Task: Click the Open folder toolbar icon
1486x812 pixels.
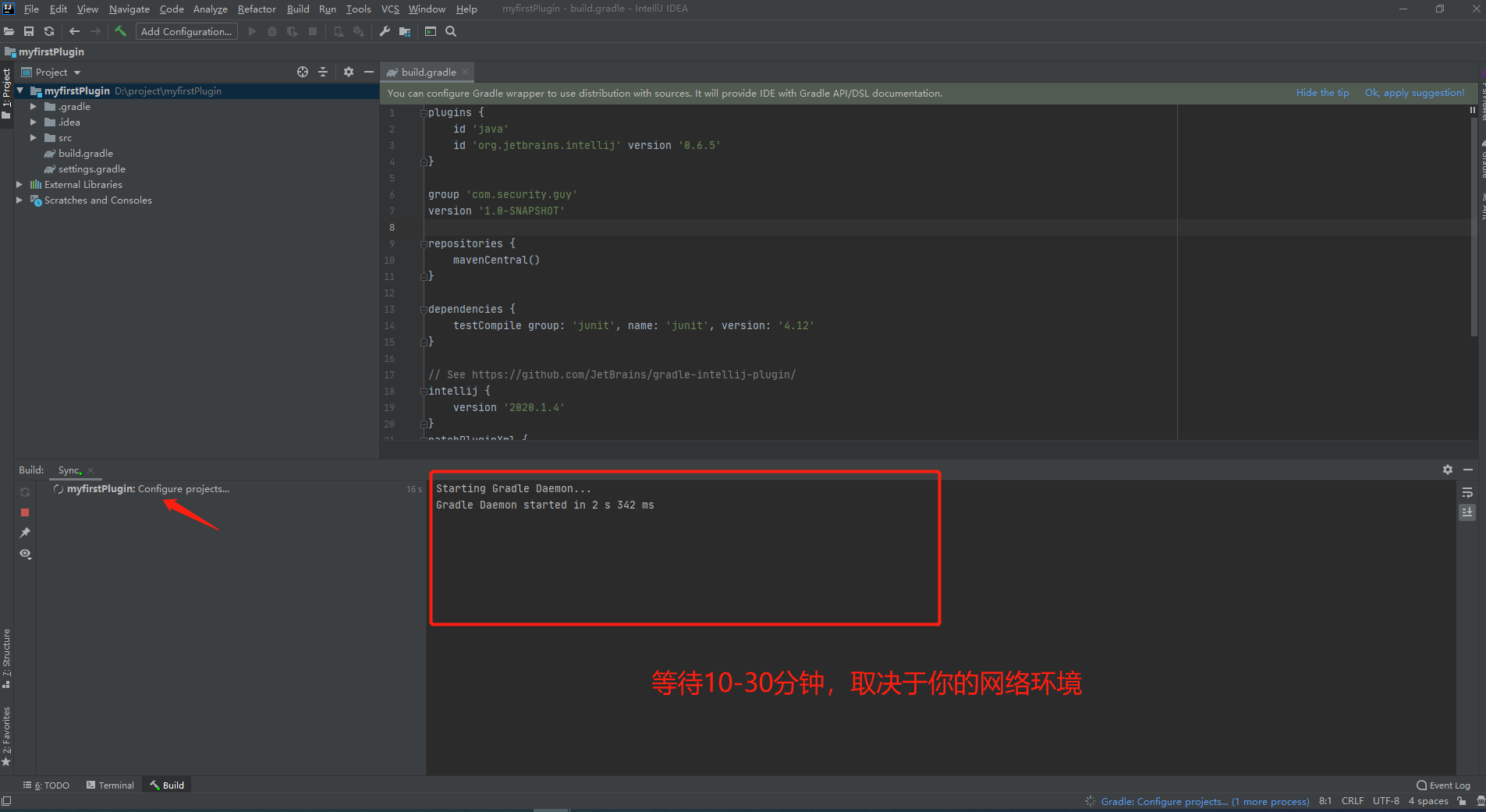Action: pos(9,31)
